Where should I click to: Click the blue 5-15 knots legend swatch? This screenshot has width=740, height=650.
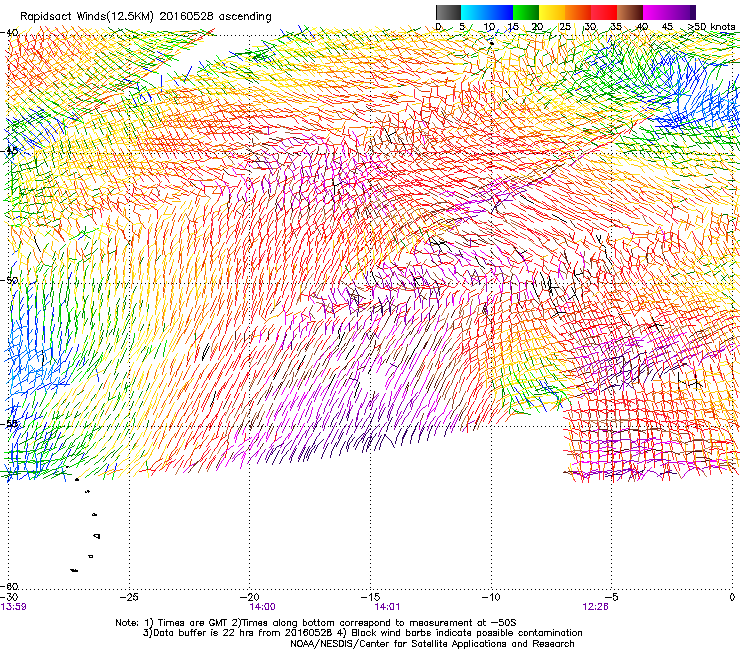pyautogui.click(x=487, y=12)
